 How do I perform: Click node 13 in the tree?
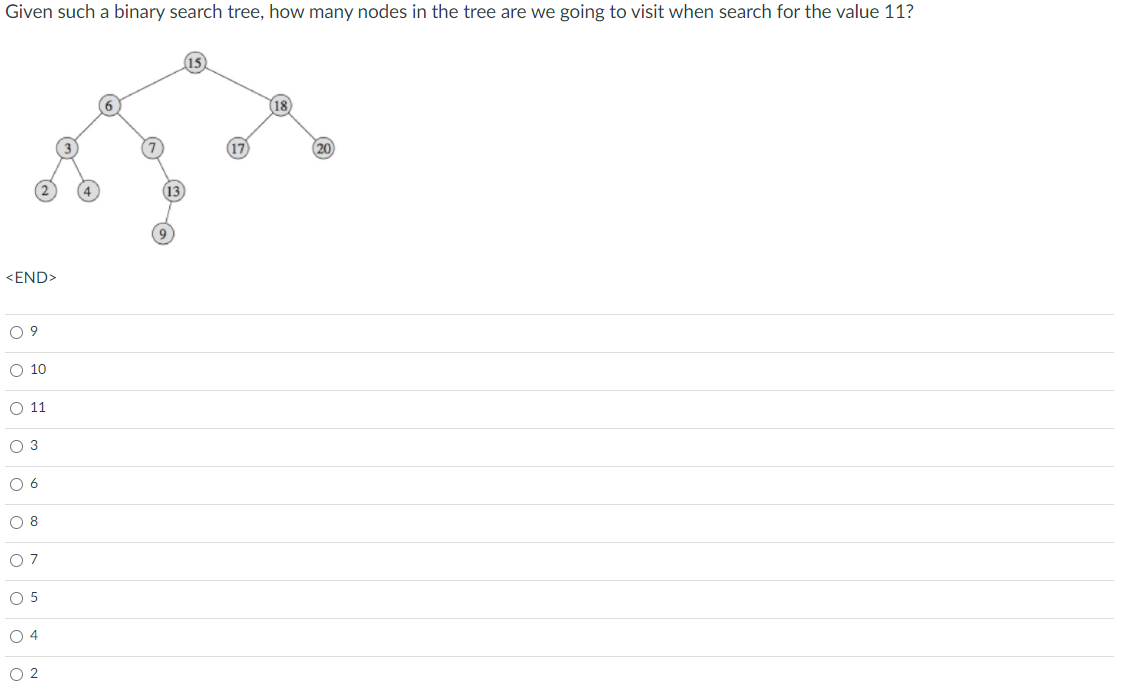click(173, 190)
